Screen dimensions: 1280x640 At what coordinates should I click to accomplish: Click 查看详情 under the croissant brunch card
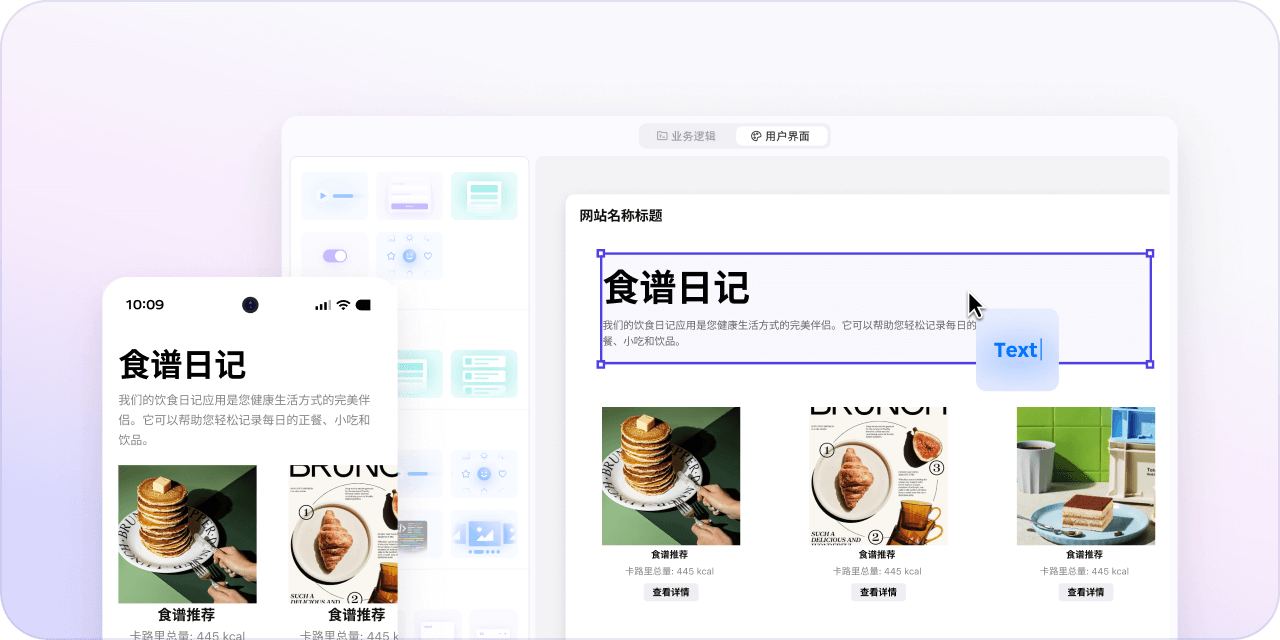coord(878,592)
